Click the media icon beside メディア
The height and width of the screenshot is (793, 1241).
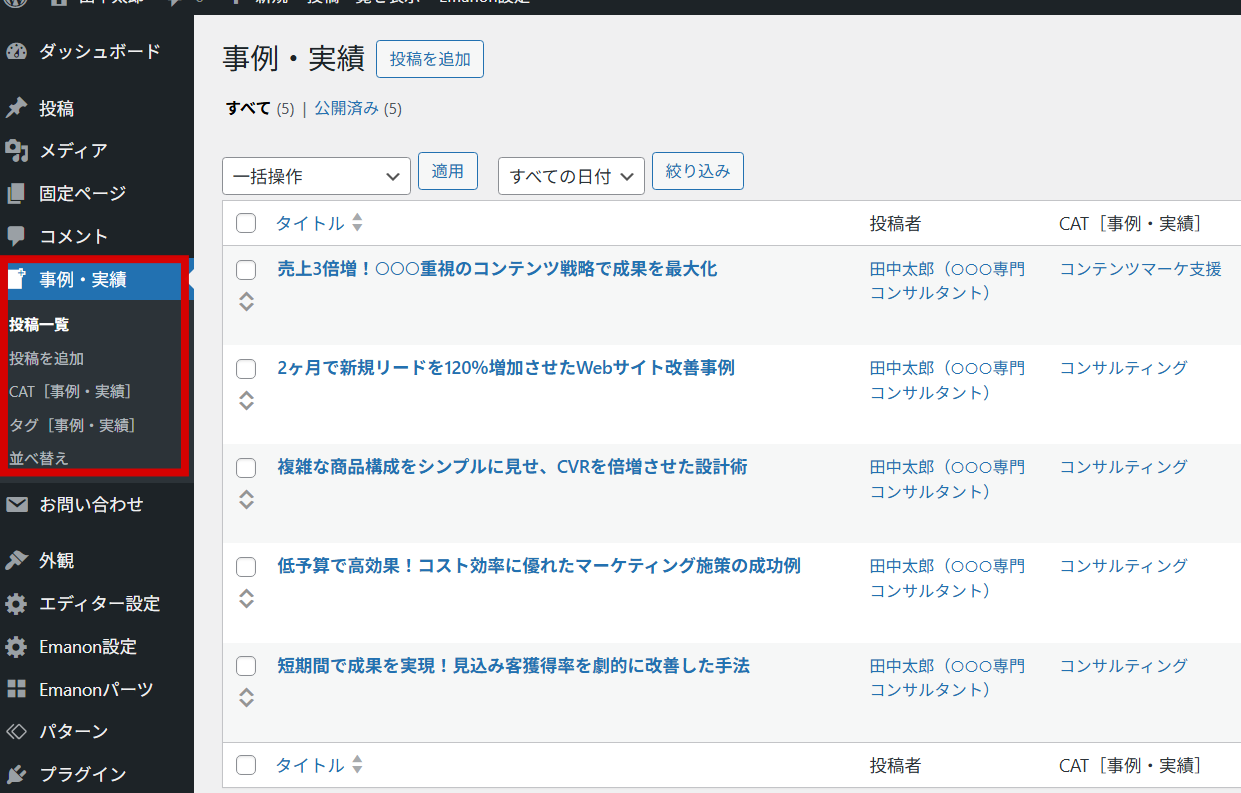(x=16, y=151)
